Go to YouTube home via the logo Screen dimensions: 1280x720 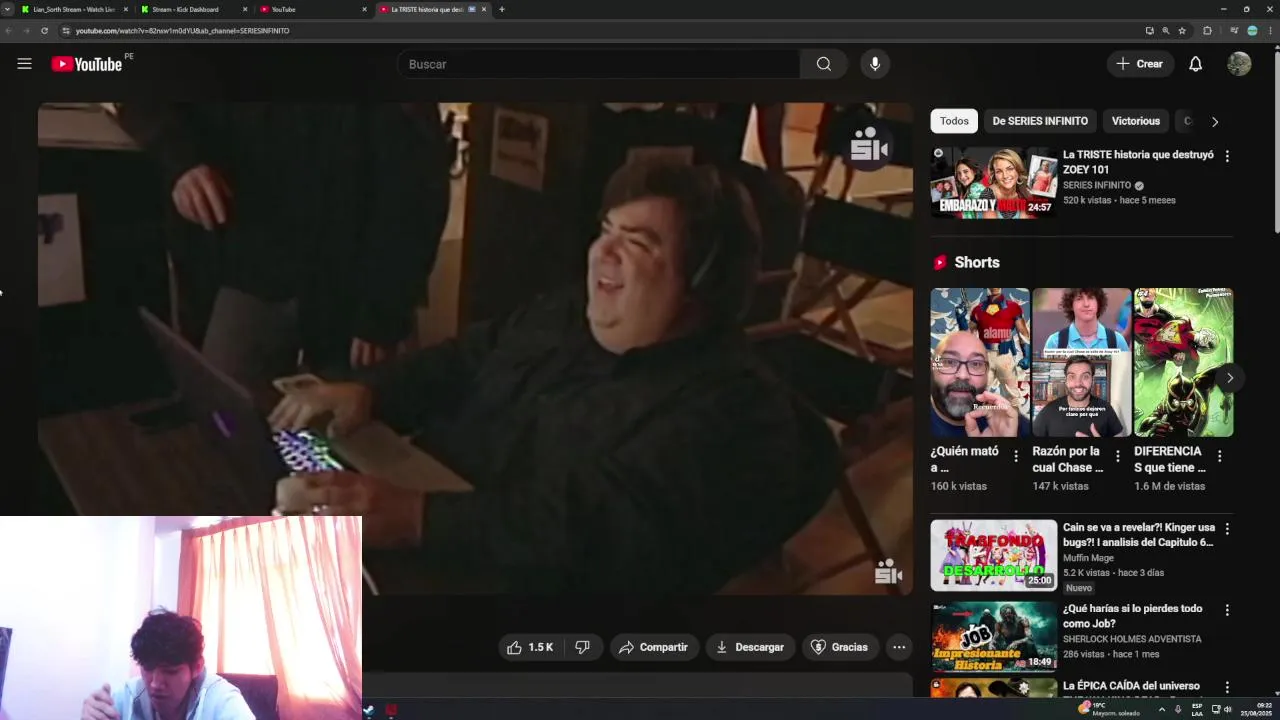tap(86, 64)
